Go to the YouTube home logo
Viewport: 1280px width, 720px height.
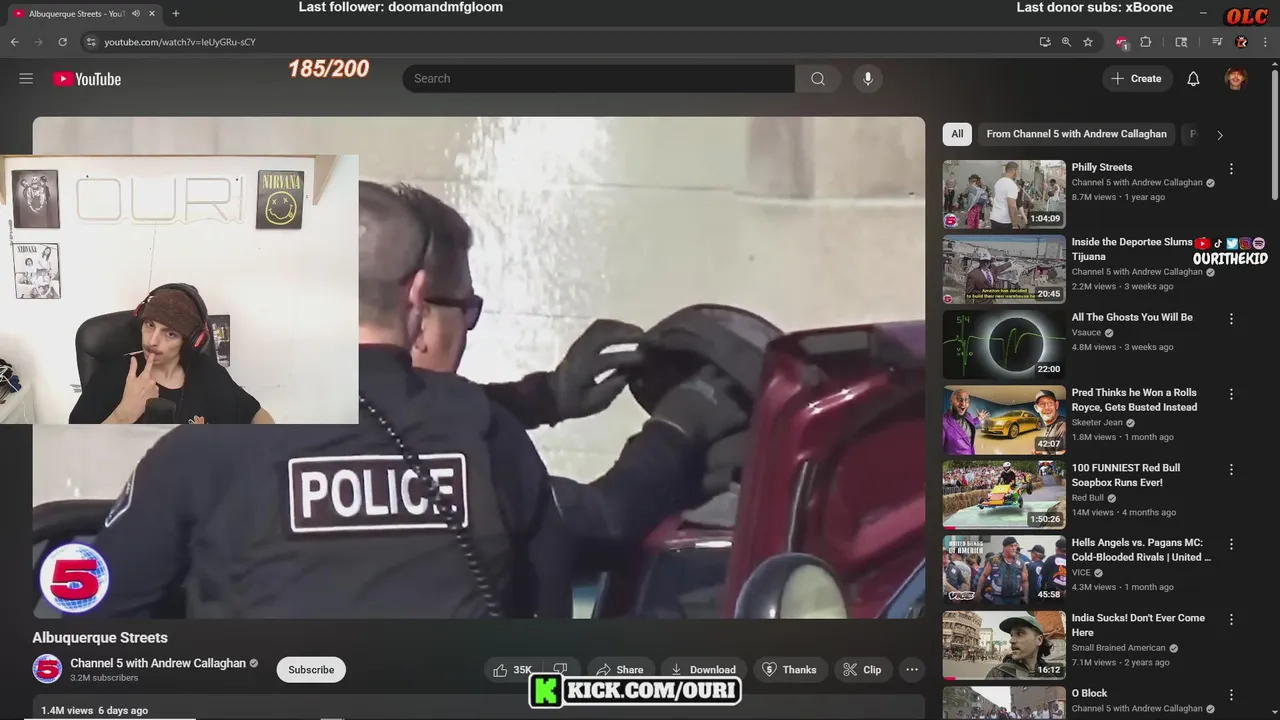[x=87, y=79]
